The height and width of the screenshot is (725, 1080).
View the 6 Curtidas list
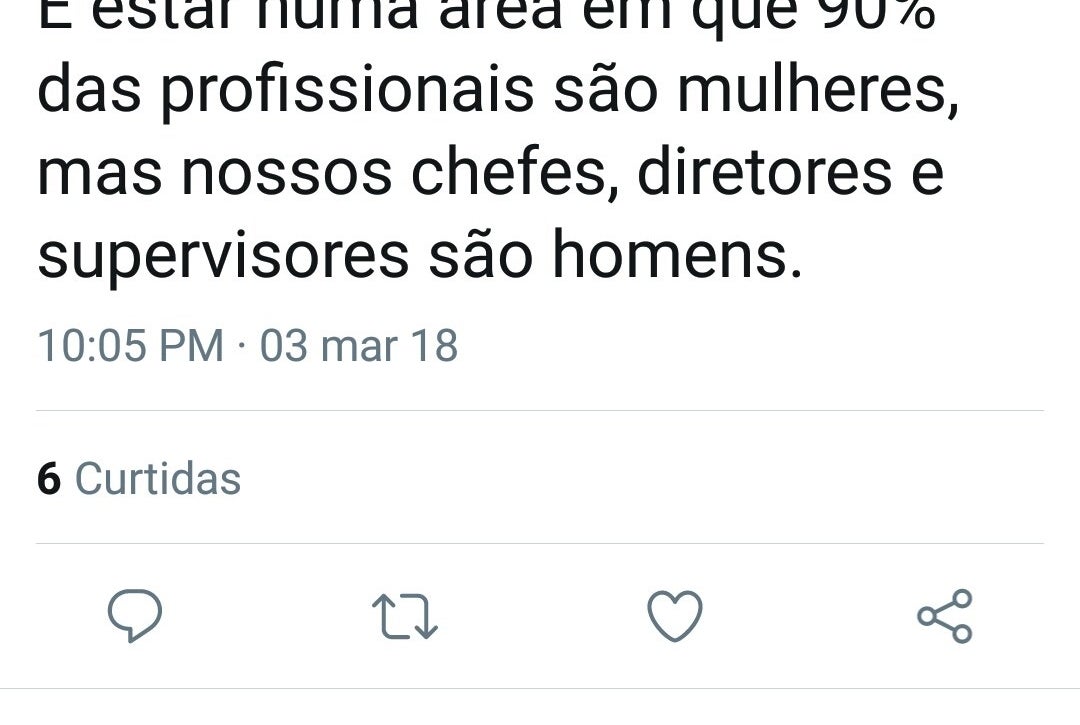(139, 478)
